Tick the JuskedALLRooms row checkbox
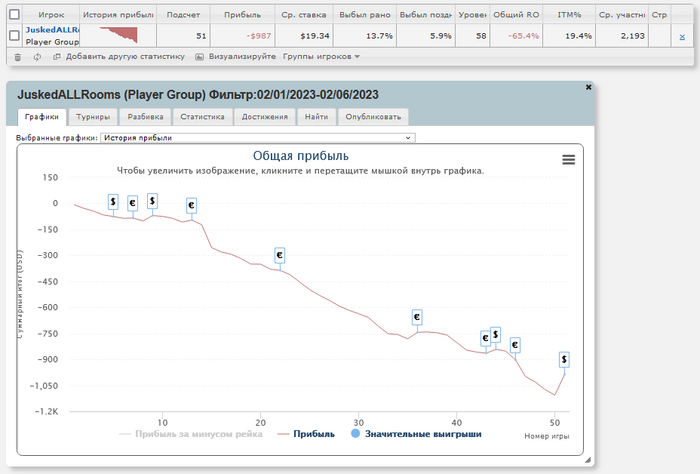700x474 pixels. click(14, 36)
